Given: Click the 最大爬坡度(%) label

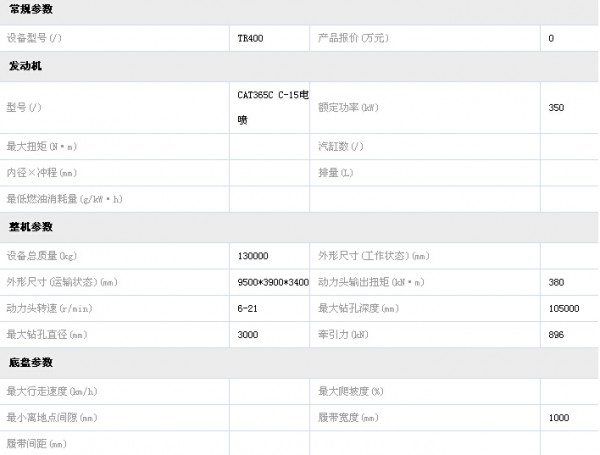Looking at the screenshot, I should click(x=351, y=390).
